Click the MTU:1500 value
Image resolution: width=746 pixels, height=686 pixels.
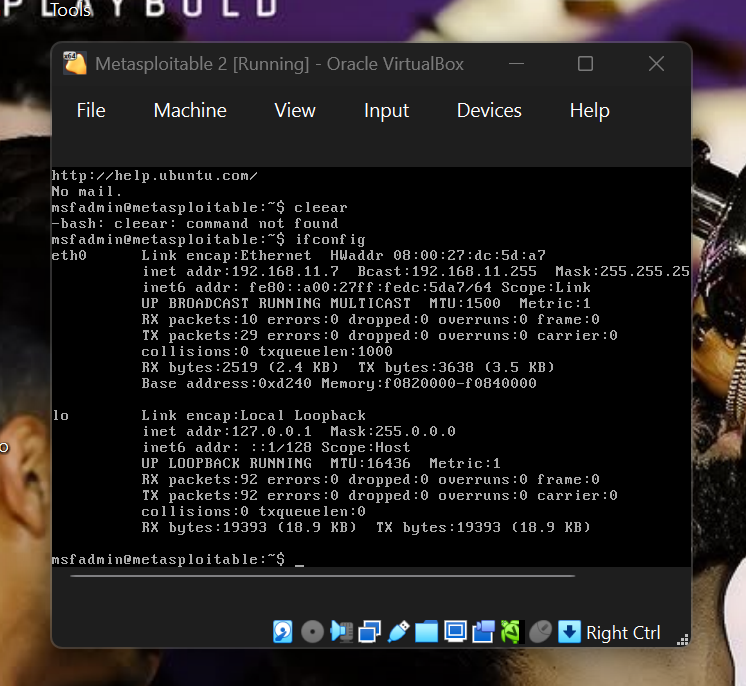pos(465,303)
